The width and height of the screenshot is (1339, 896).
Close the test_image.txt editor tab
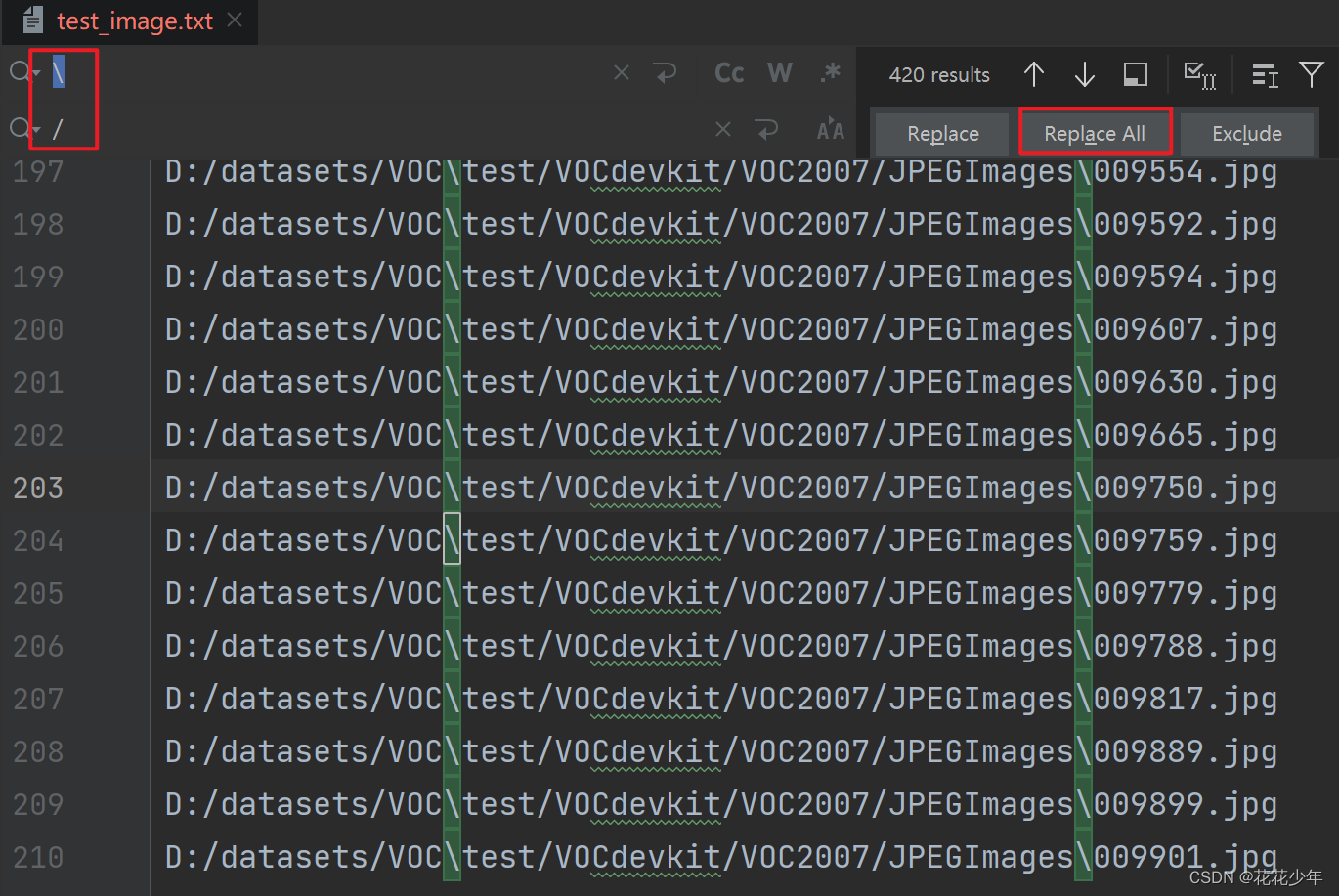click(x=235, y=21)
